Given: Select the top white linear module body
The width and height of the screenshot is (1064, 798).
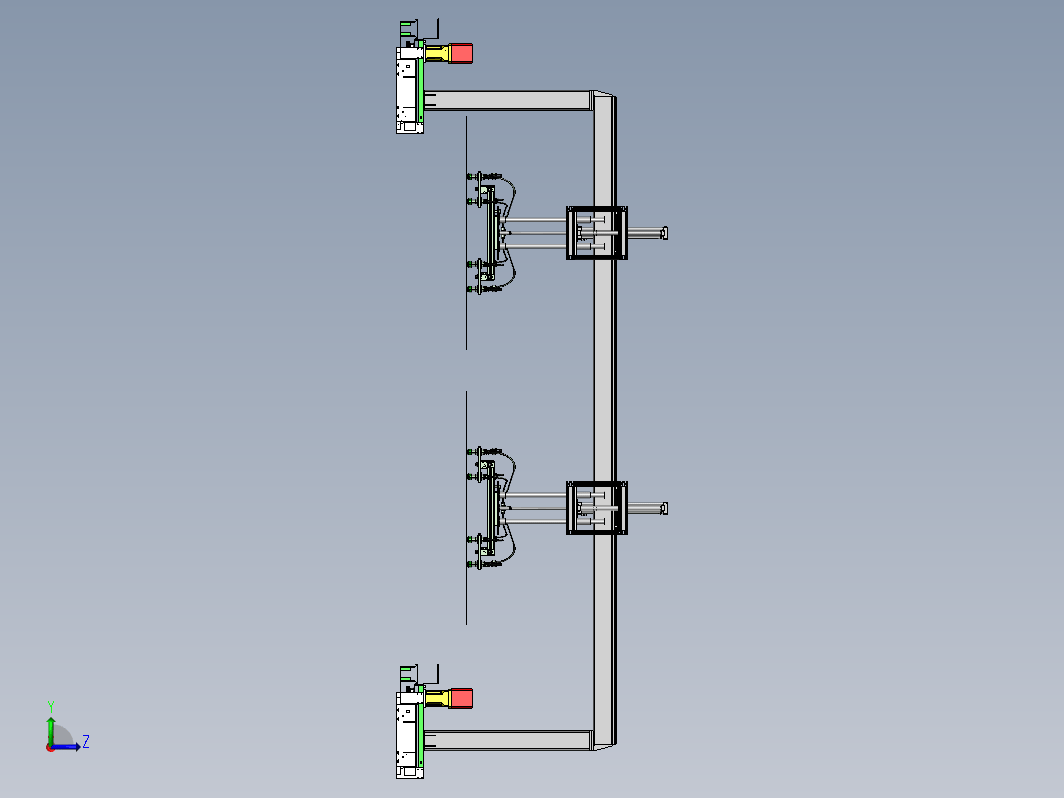Looking at the screenshot, I should click(x=407, y=90).
